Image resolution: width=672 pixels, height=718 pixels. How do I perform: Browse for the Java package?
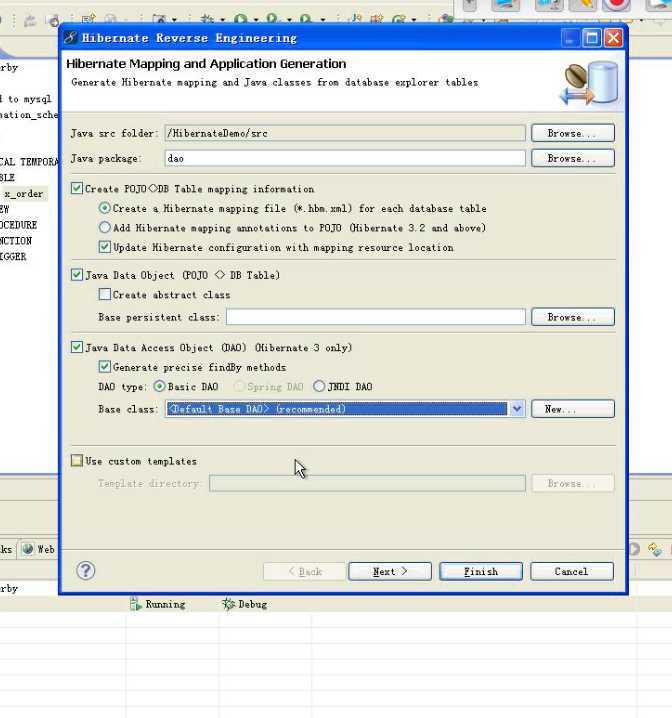click(573, 158)
